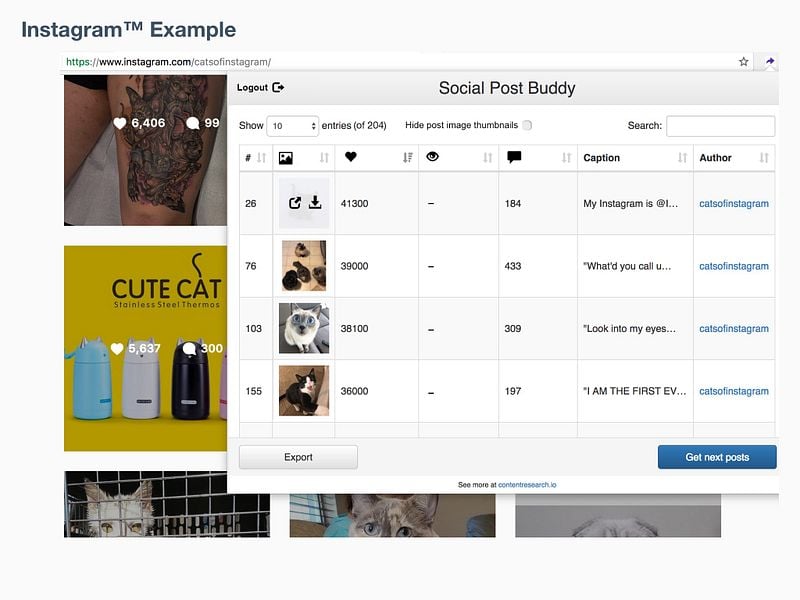
Task: Open catsofinstagram author link in row 103
Action: (x=734, y=329)
